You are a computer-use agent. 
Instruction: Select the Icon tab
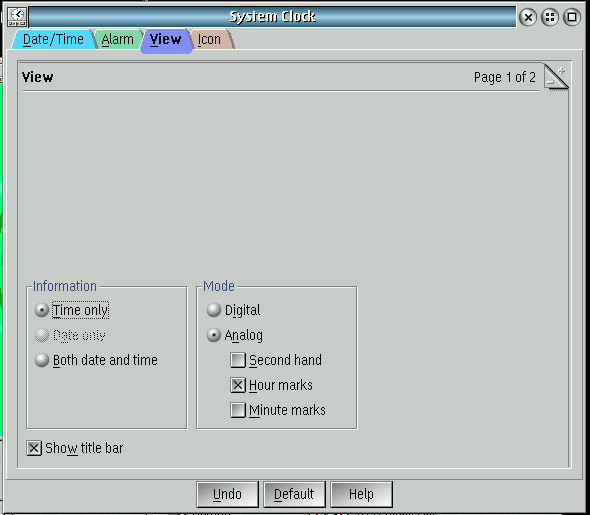coord(209,39)
